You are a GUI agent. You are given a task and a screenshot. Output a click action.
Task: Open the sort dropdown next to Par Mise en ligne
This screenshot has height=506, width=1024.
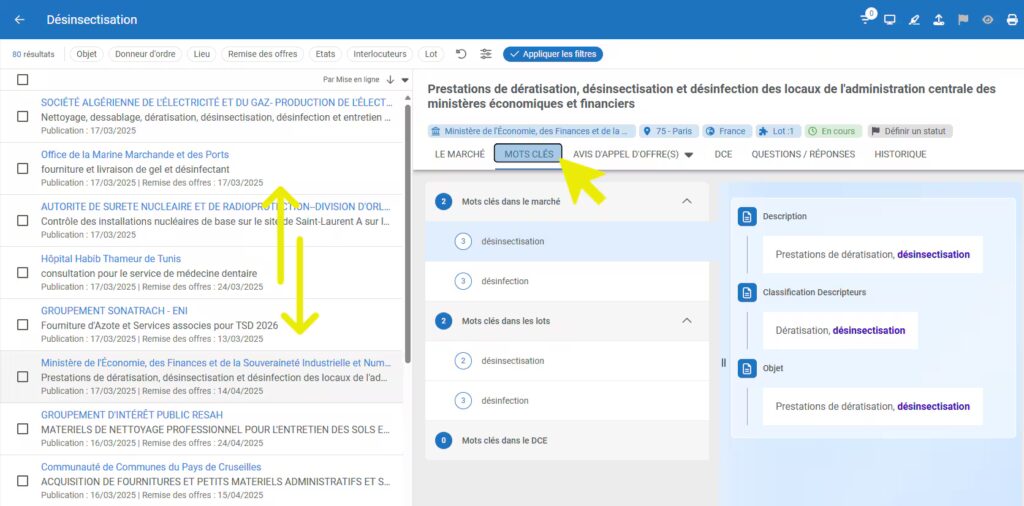tap(405, 80)
